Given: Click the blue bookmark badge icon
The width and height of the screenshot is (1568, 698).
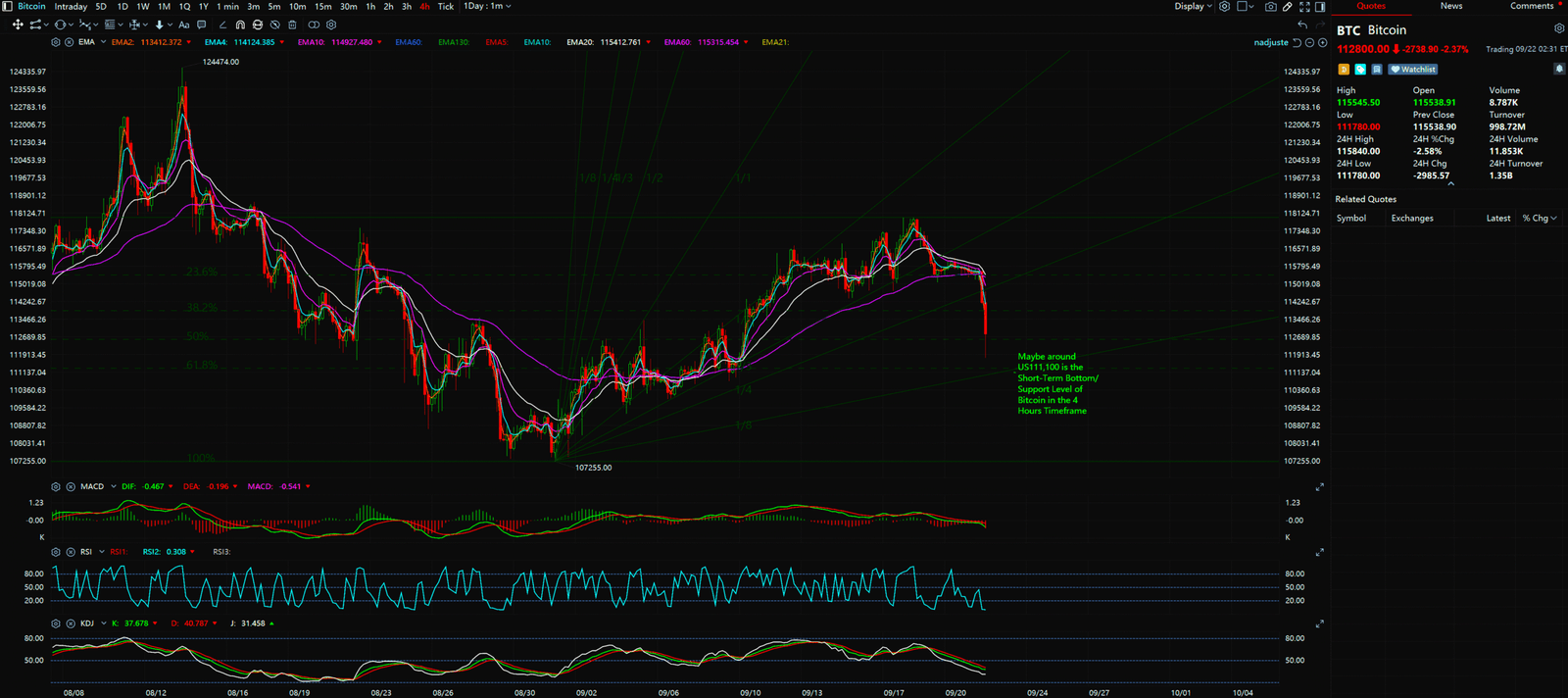Looking at the screenshot, I should point(1377,70).
